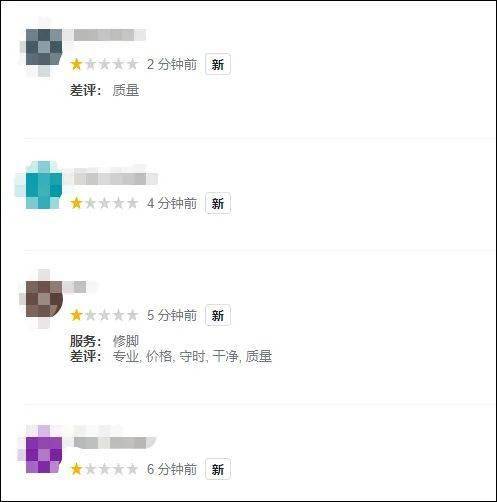Viewport: 497px width, 502px height.
Task: Click the 新 badge on the 2分钟前 review
Action: coord(218,64)
